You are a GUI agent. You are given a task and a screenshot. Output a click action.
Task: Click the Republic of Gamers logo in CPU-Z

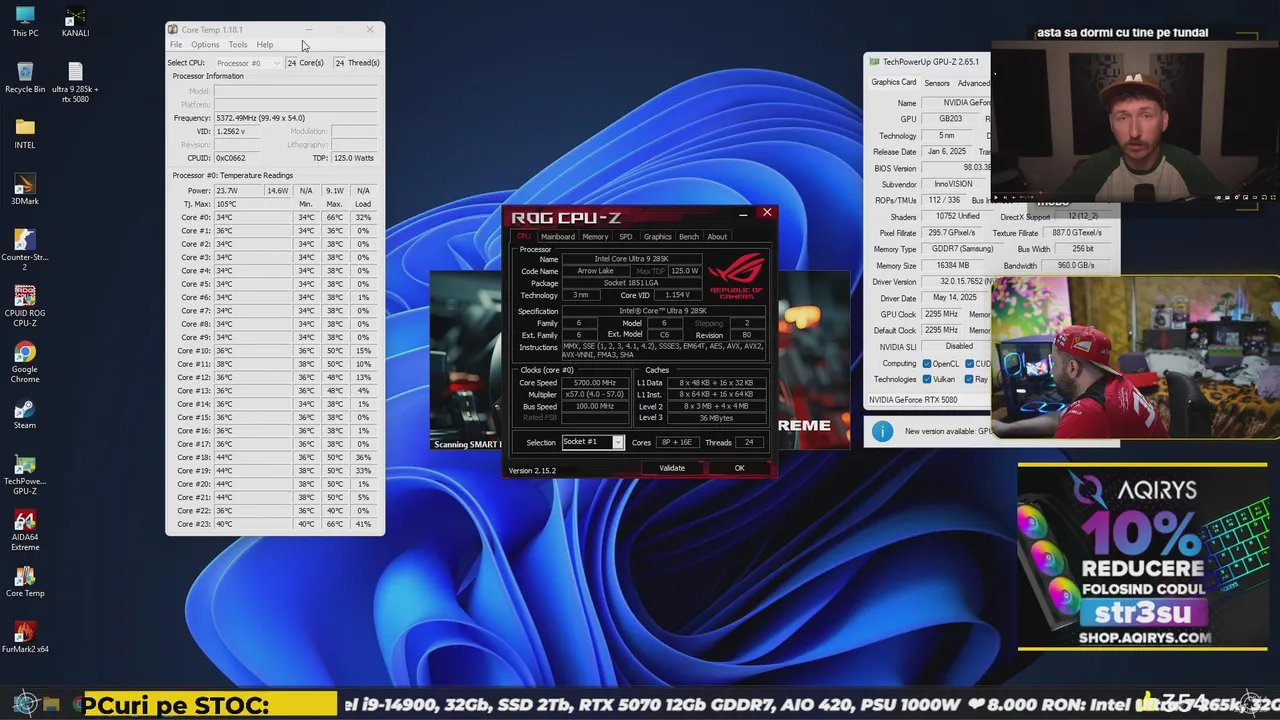[737, 276]
